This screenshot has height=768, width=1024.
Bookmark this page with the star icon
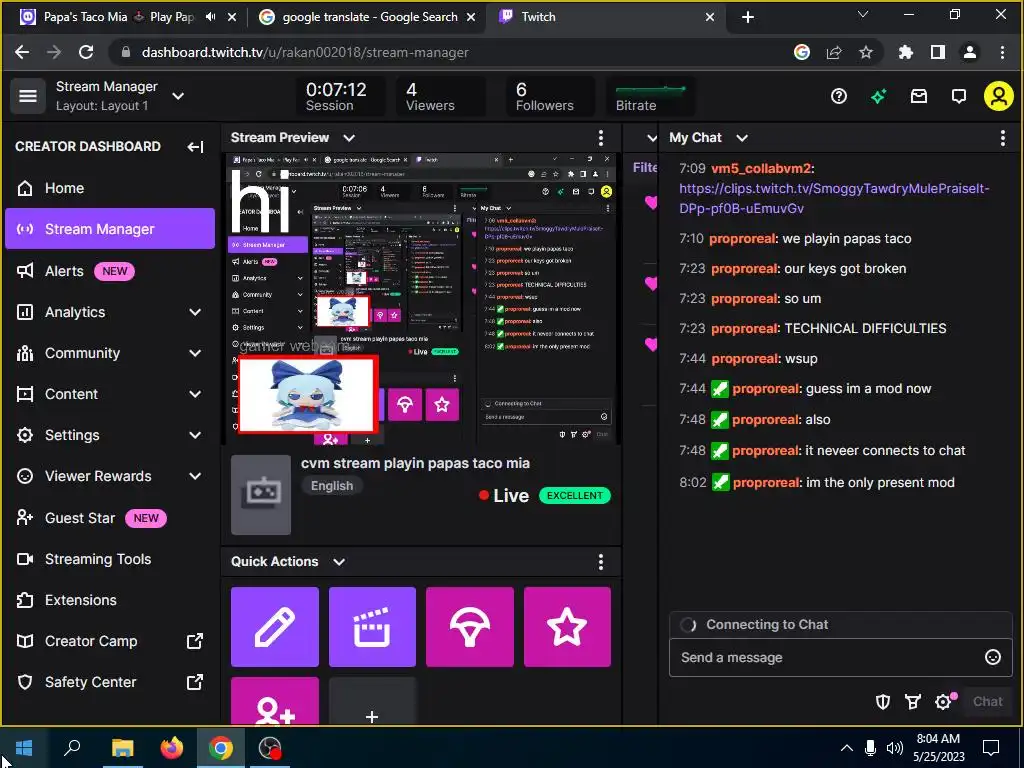pos(866,52)
